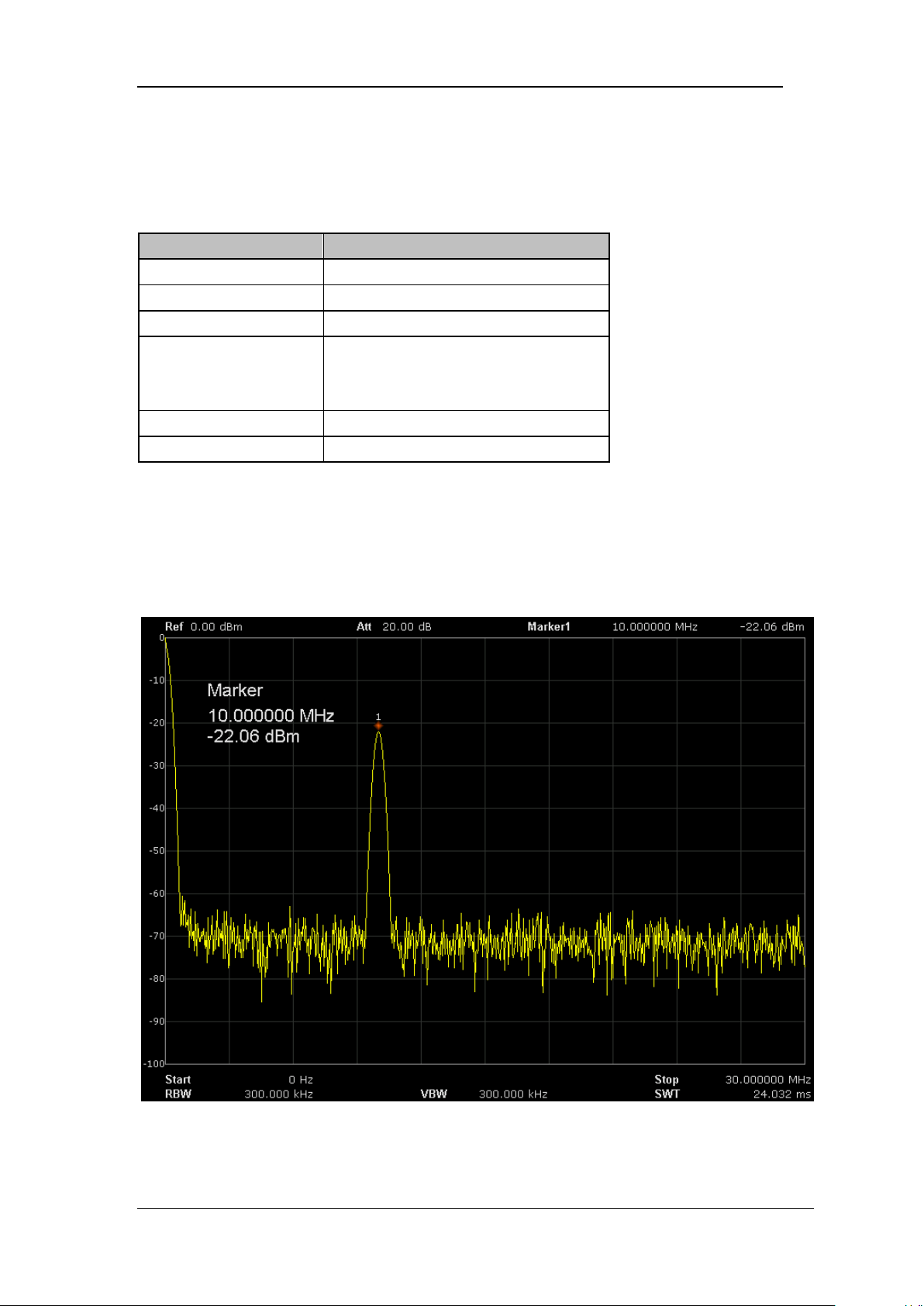The height and width of the screenshot is (1306, 924).
Task: Select the -10 axis label
Action: click(x=157, y=680)
